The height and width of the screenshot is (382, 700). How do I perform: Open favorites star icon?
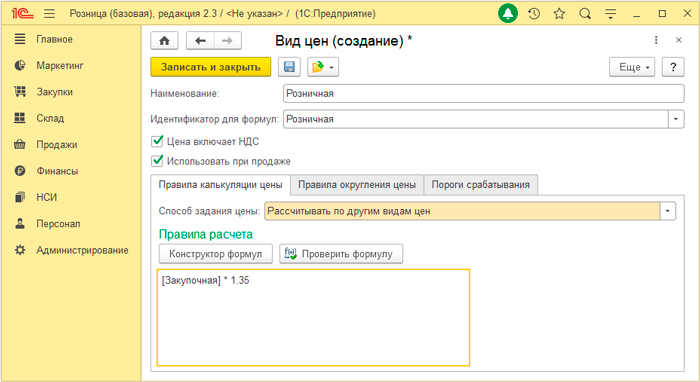tap(559, 14)
